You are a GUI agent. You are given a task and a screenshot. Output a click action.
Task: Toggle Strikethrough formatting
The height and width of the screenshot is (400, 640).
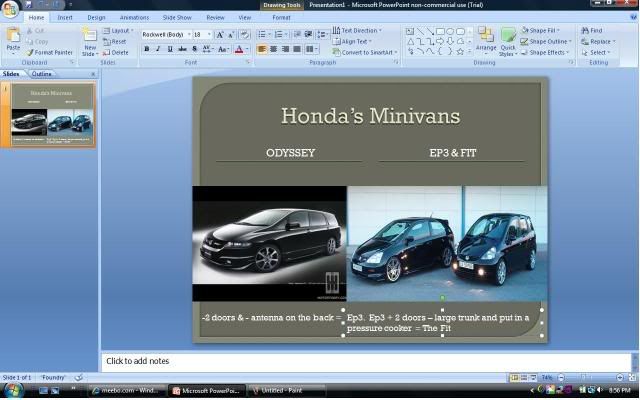tap(182, 49)
